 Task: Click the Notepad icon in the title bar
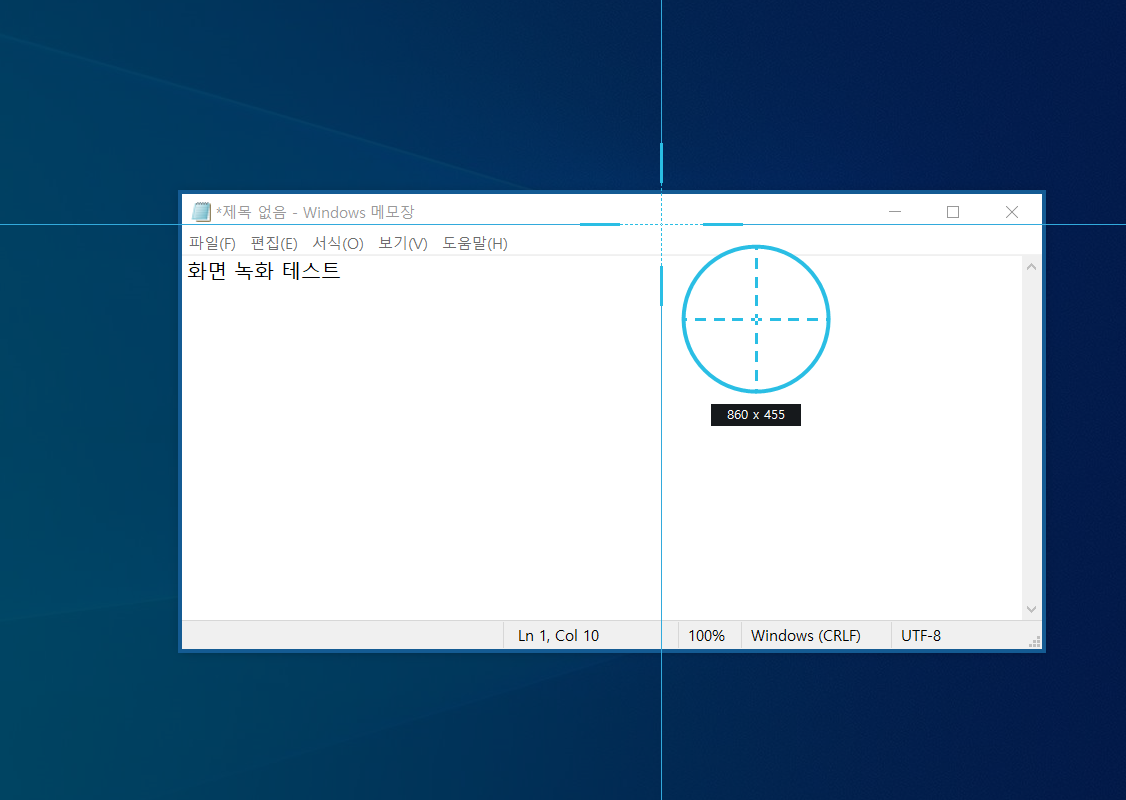pyautogui.click(x=203, y=211)
